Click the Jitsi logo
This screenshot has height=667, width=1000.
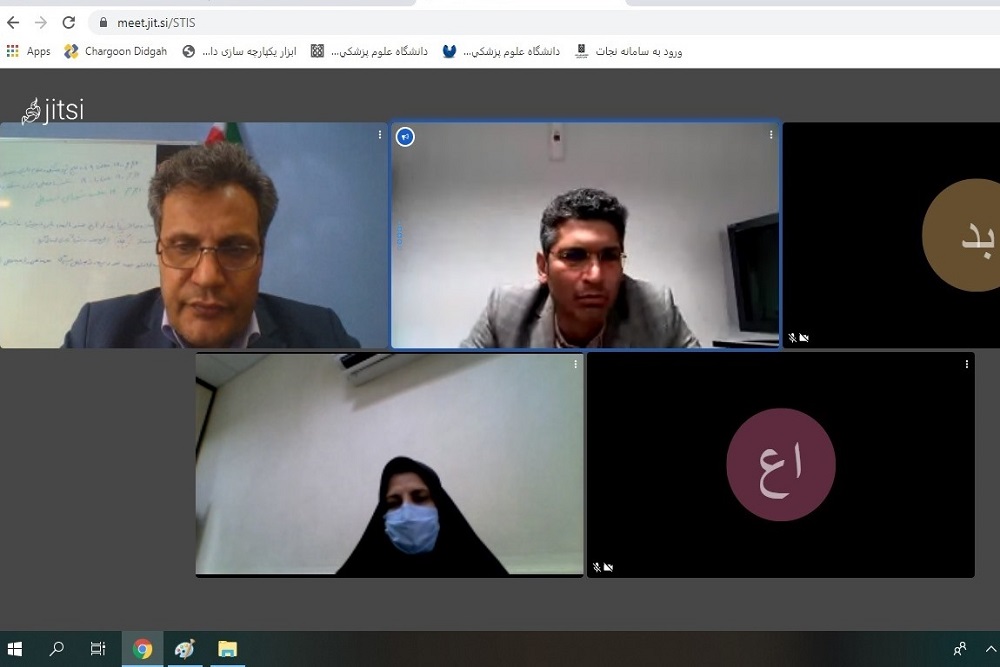(53, 110)
